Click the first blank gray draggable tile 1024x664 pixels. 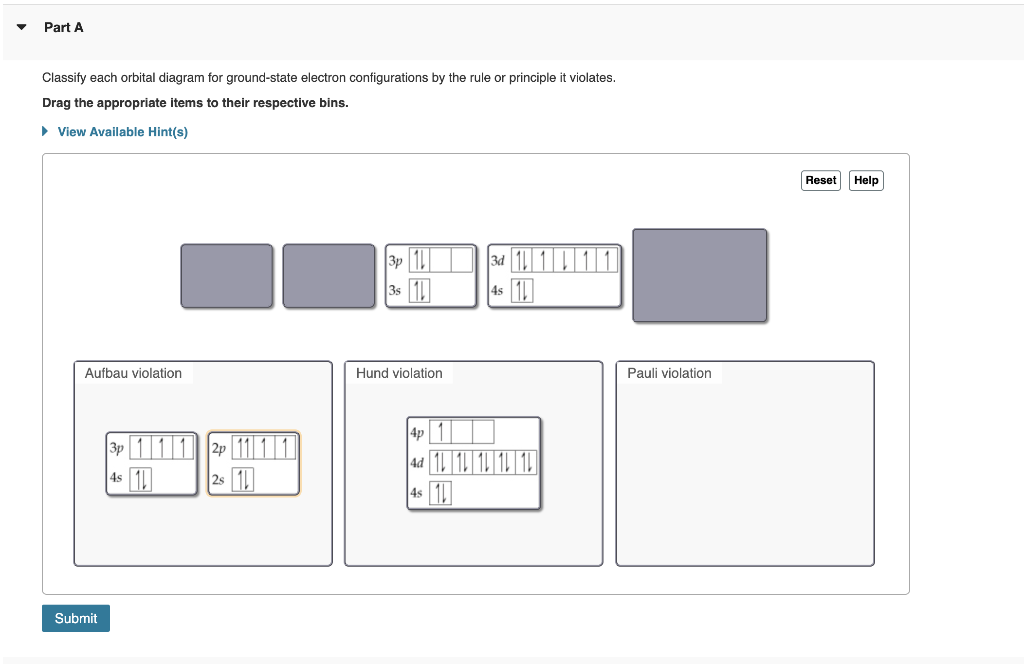(x=227, y=276)
